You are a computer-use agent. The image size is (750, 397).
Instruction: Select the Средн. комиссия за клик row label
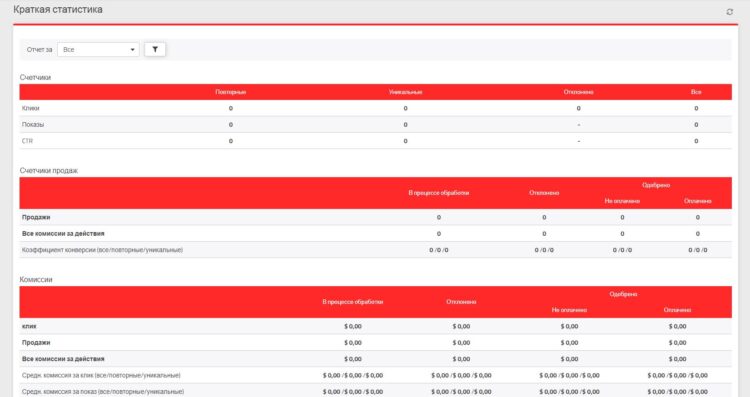pos(101,375)
